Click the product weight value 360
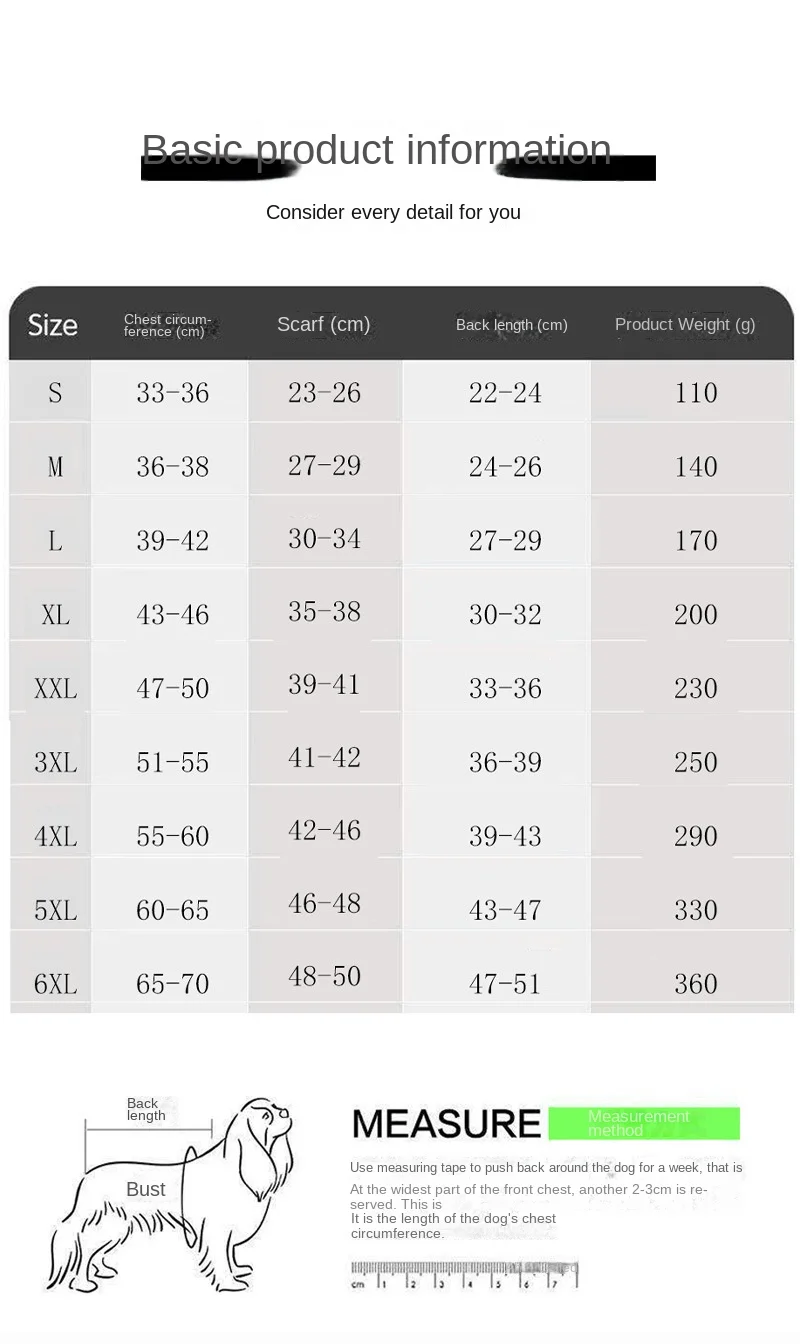Image resolution: width=800 pixels, height=1344 pixels. [696, 984]
